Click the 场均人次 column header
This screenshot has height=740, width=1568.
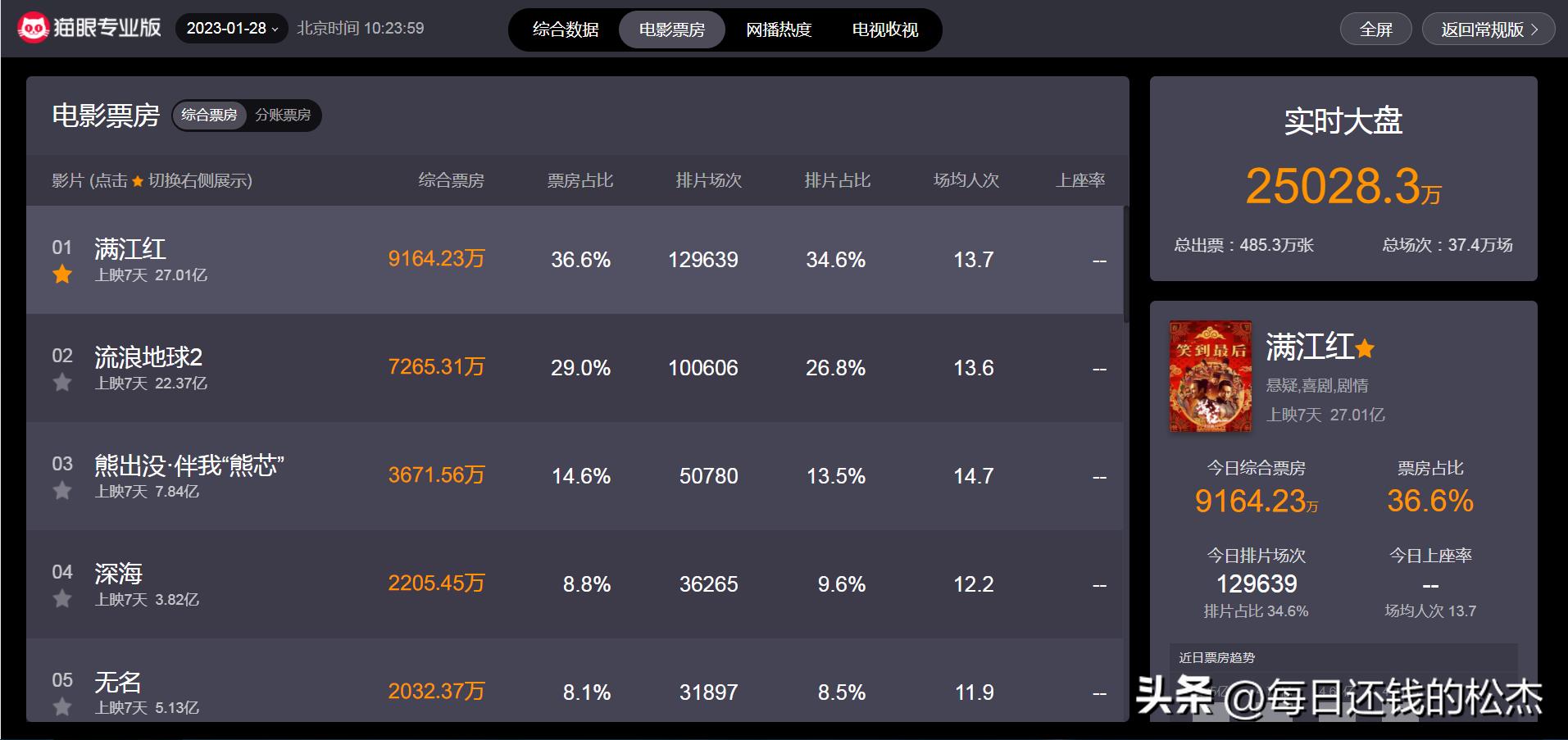[x=966, y=180]
